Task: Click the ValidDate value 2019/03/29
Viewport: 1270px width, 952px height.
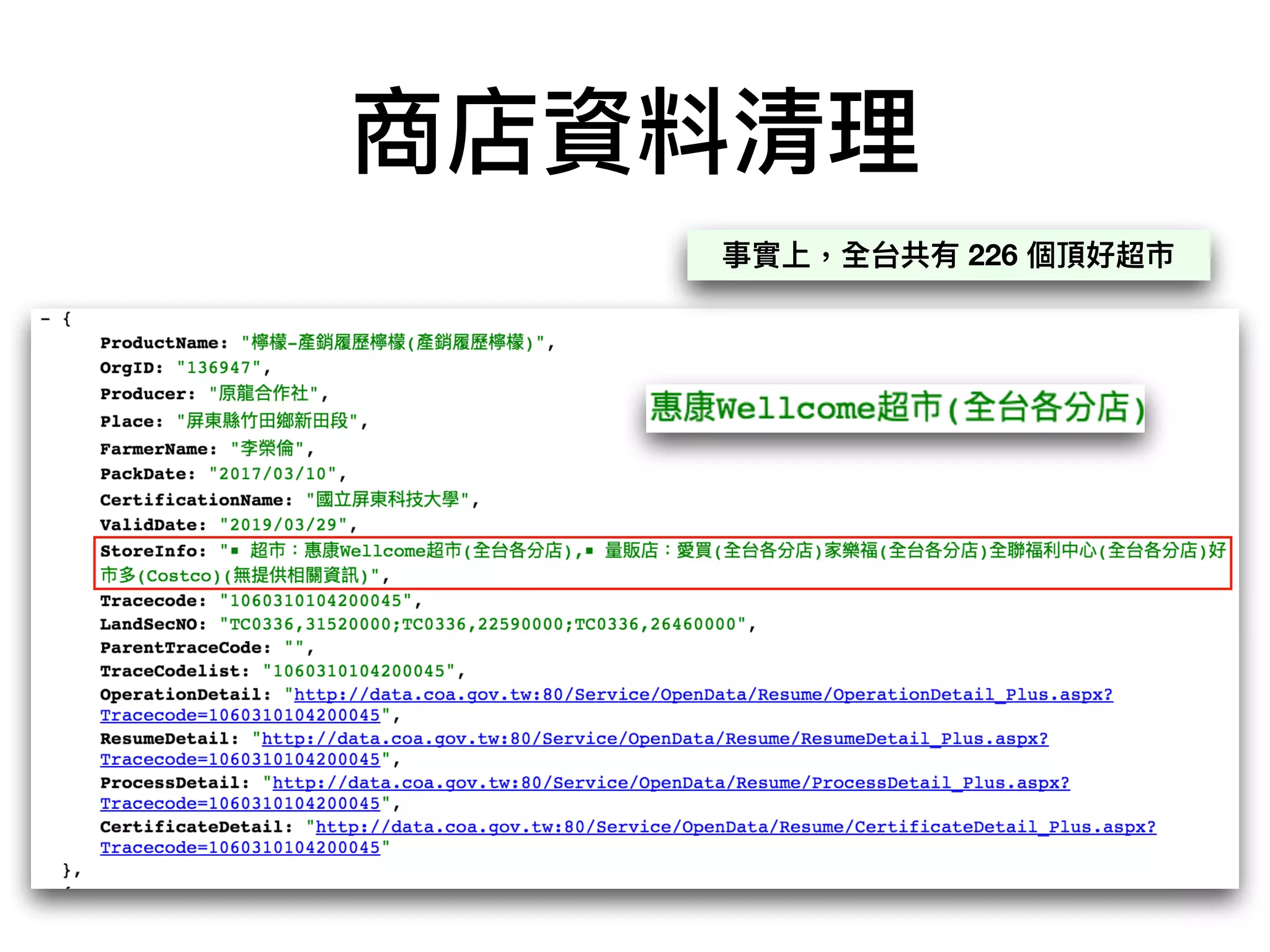Action: [283, 525]
